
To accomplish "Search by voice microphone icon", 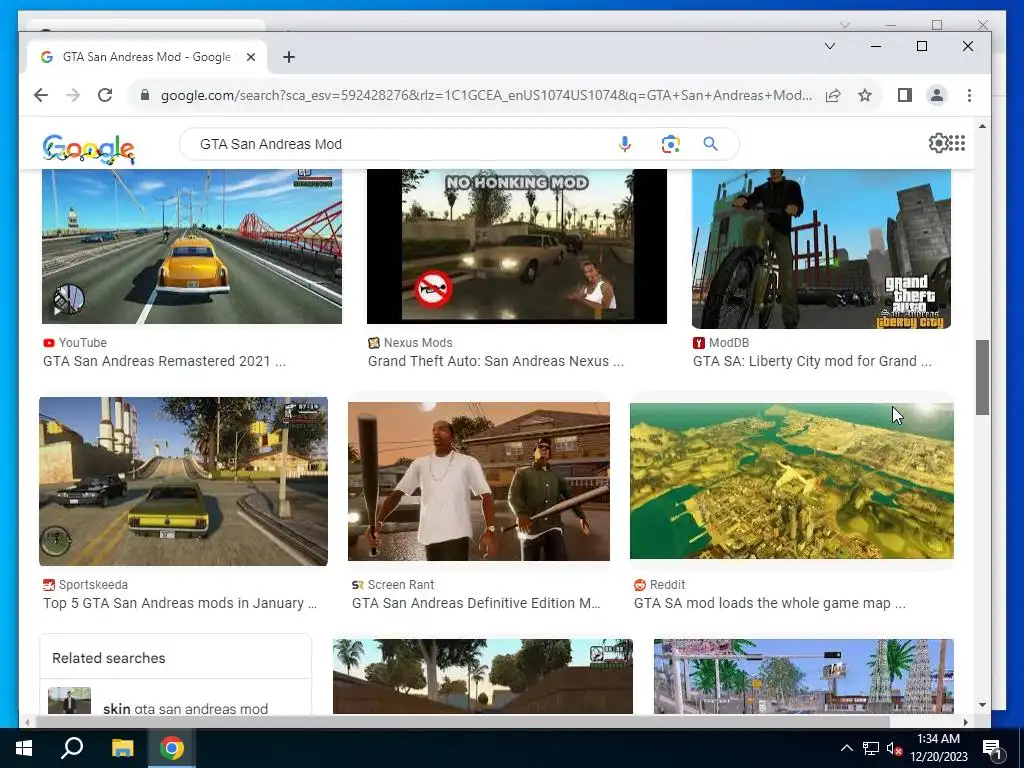I will coord(625,144).
